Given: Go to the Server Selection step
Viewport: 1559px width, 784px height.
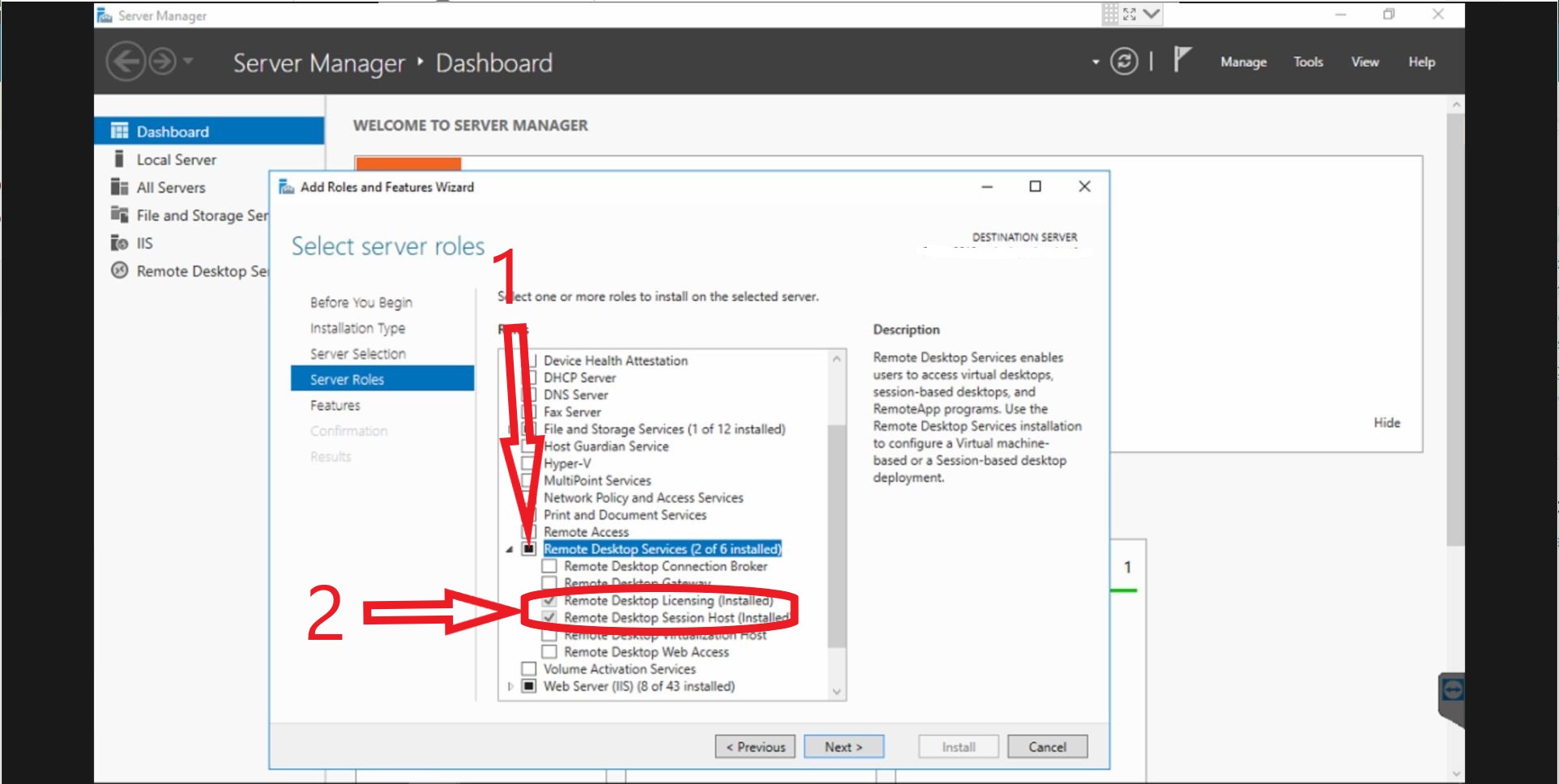Looking at the screenshot, I should point(357,354).
